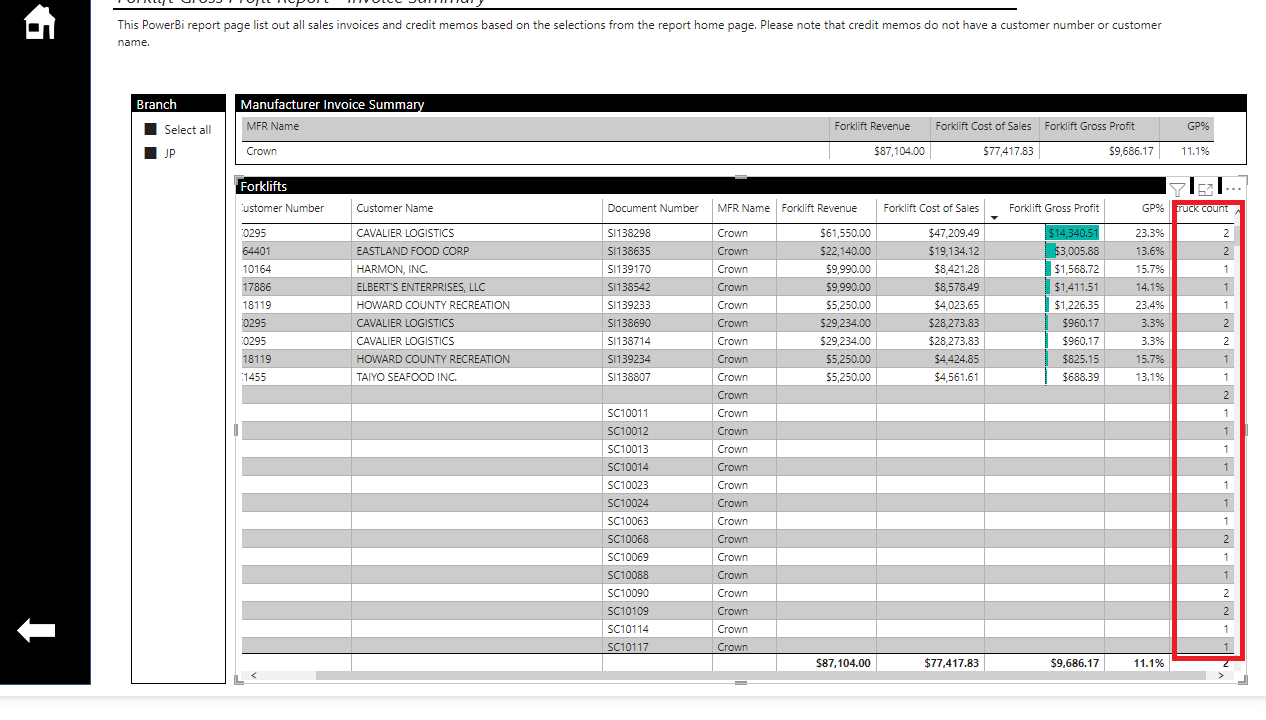Select document number SI138635
Image resolution: width=1266 pixels, height=720 pixels.
(628, 251)
